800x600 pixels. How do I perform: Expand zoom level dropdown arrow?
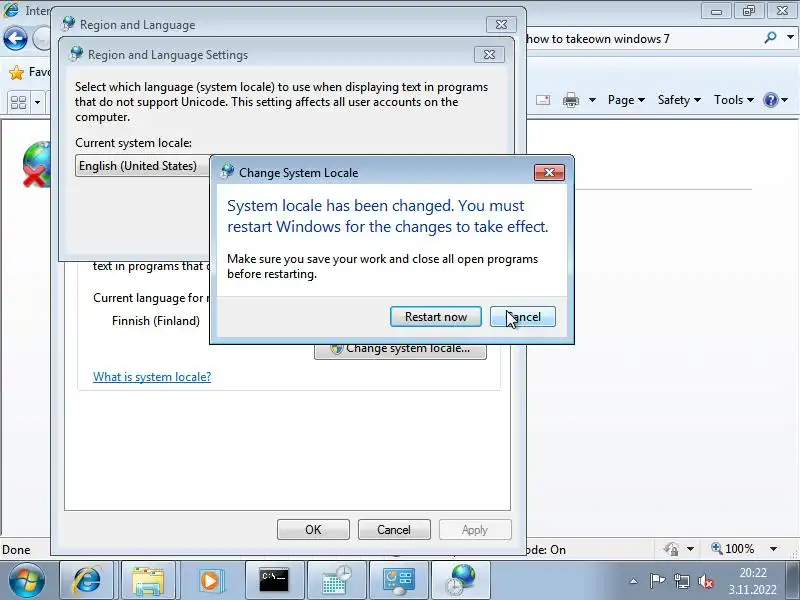(773, 549)
